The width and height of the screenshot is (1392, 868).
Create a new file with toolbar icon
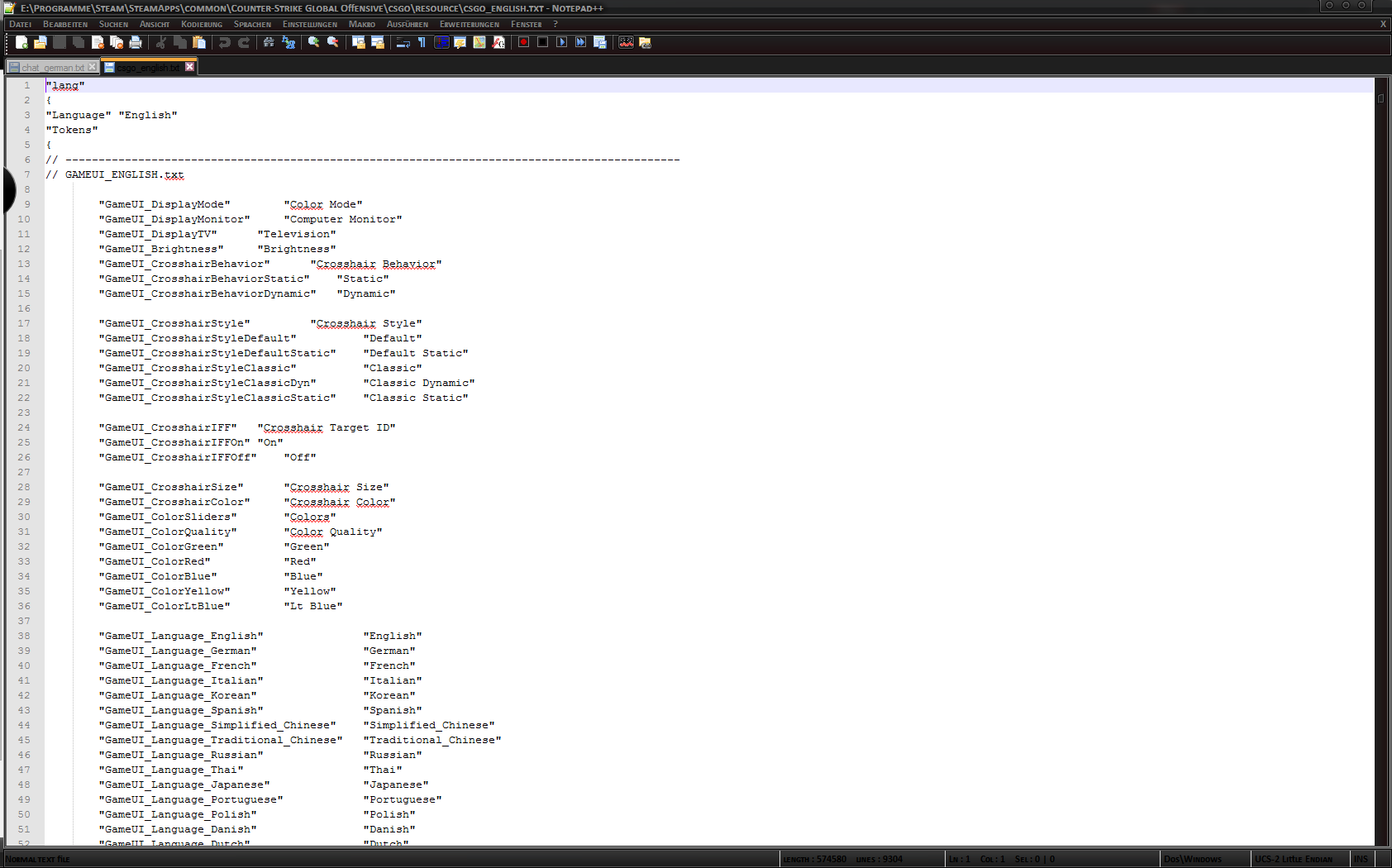(x=21, y=42)
